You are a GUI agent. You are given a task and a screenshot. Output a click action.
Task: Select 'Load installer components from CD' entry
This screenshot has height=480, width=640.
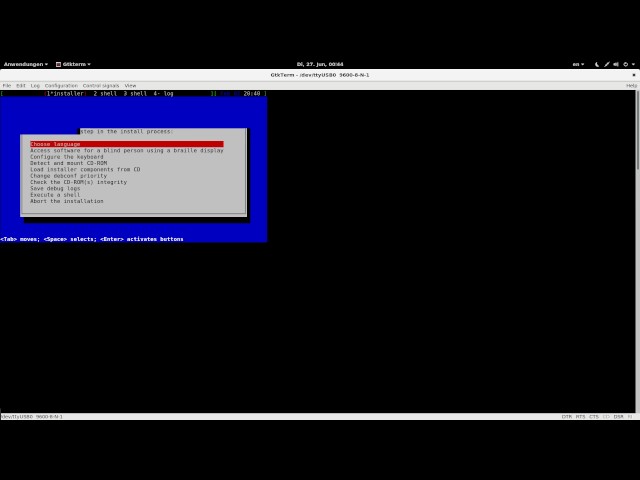85,169
